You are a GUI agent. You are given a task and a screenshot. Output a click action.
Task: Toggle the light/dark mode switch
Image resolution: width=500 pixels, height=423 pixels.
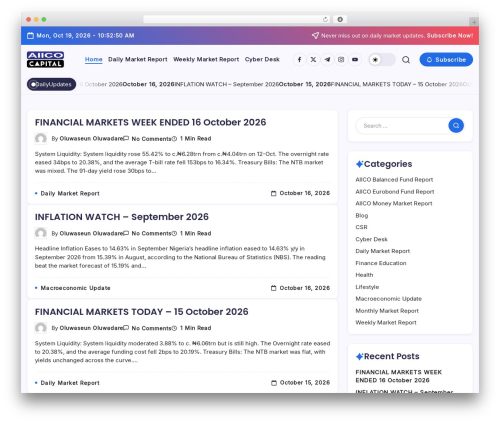point(382,60)
